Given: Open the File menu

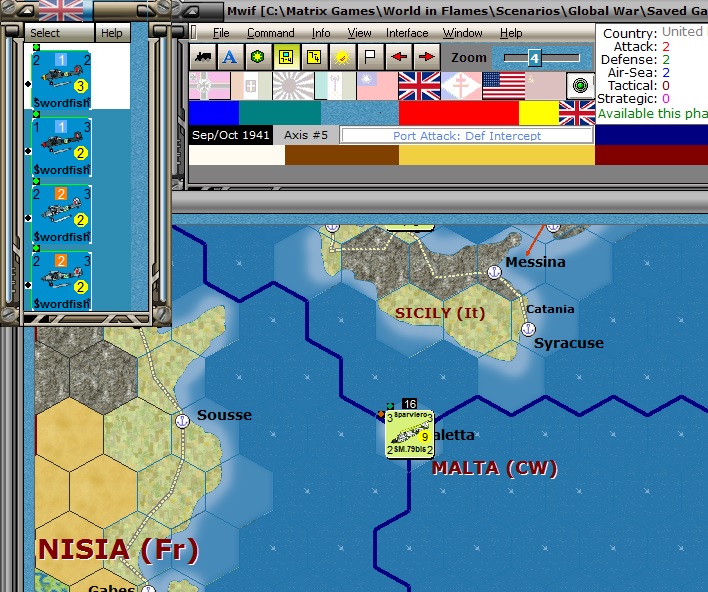Looking at the screenshot, I should [x=221, y=33].
